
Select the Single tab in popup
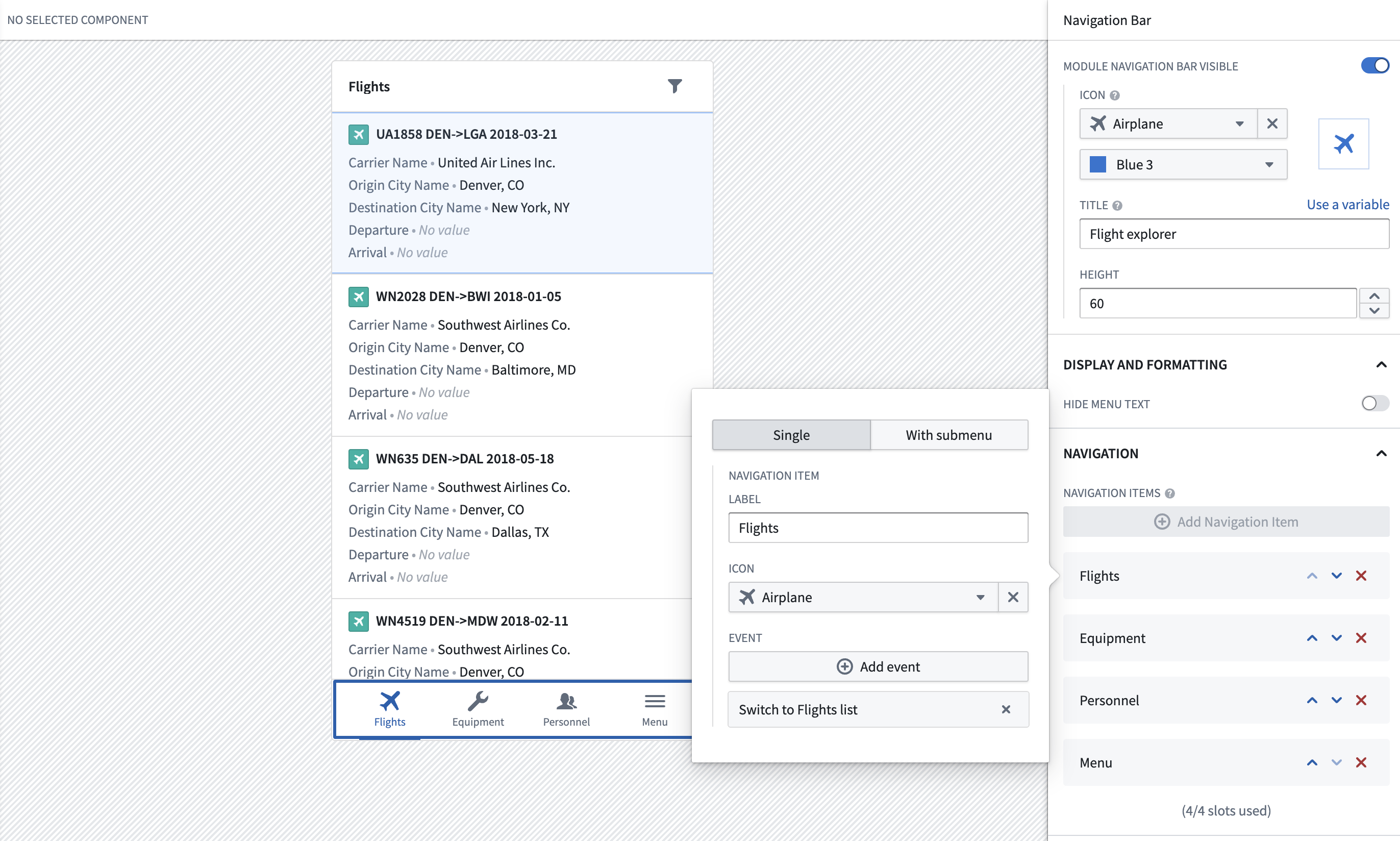(x=791, y=435)
